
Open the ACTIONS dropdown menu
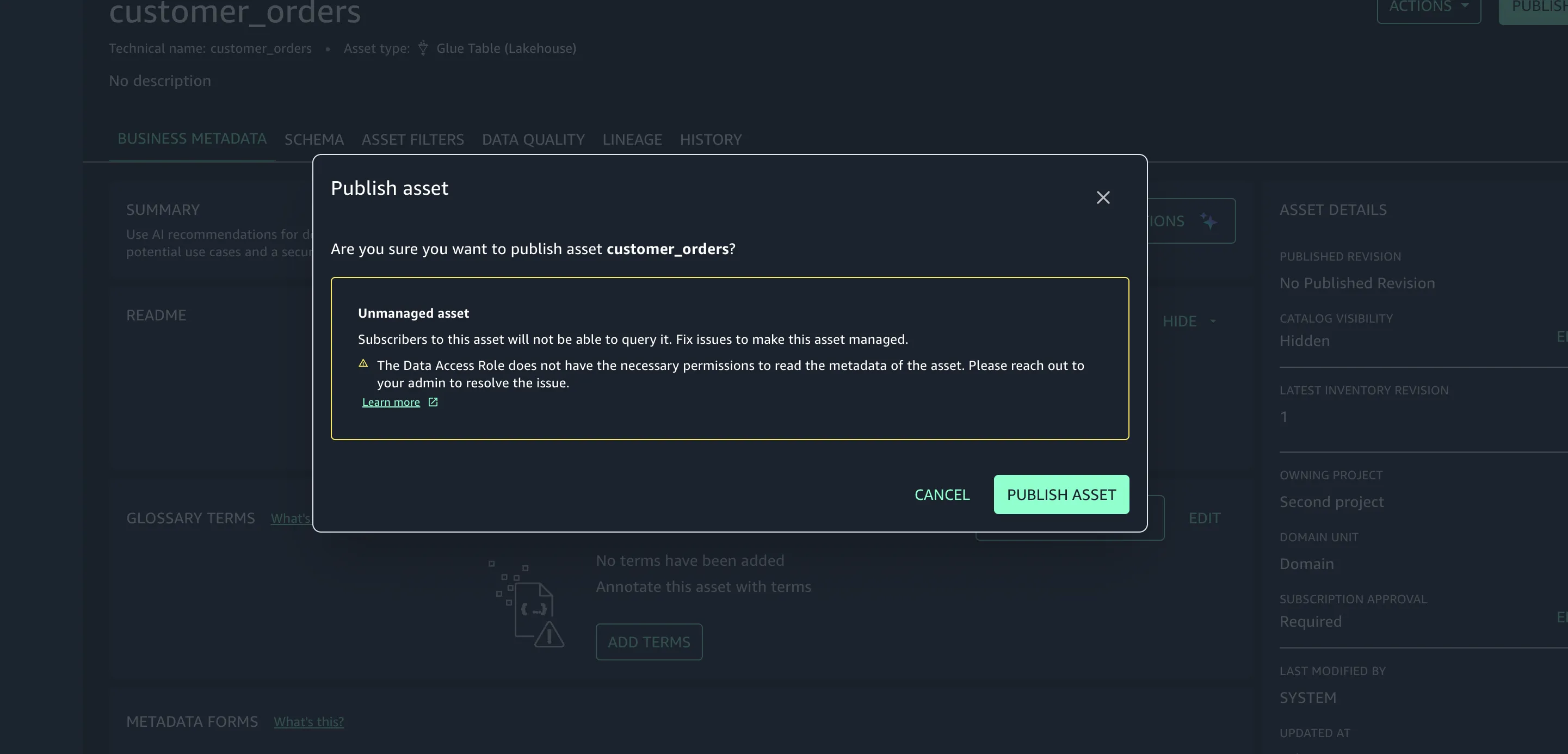pos(1429,7)
